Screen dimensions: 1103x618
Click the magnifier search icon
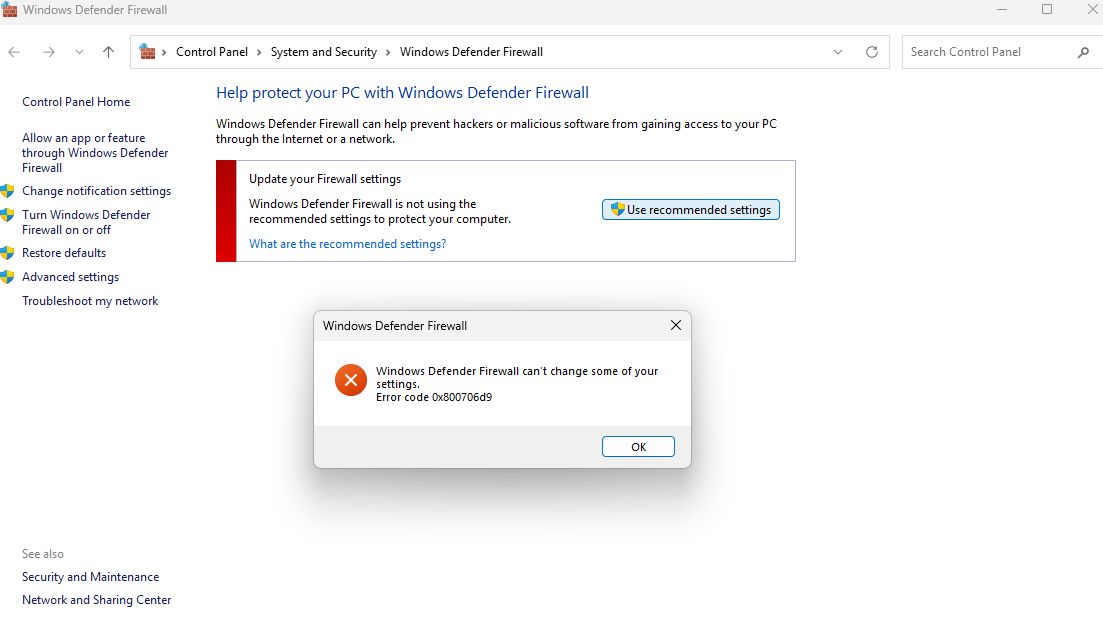tap(1083, 52)
